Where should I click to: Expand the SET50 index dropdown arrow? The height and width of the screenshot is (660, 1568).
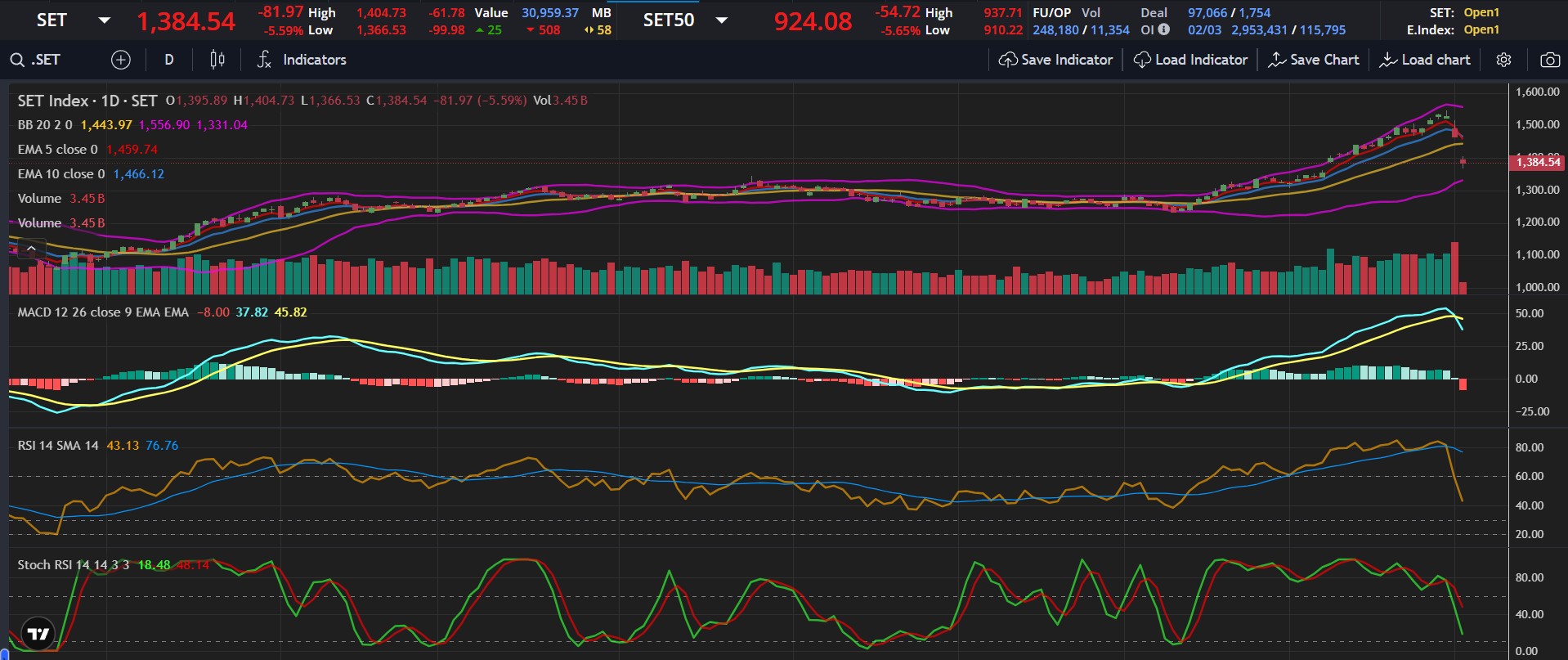click(721, 20)
